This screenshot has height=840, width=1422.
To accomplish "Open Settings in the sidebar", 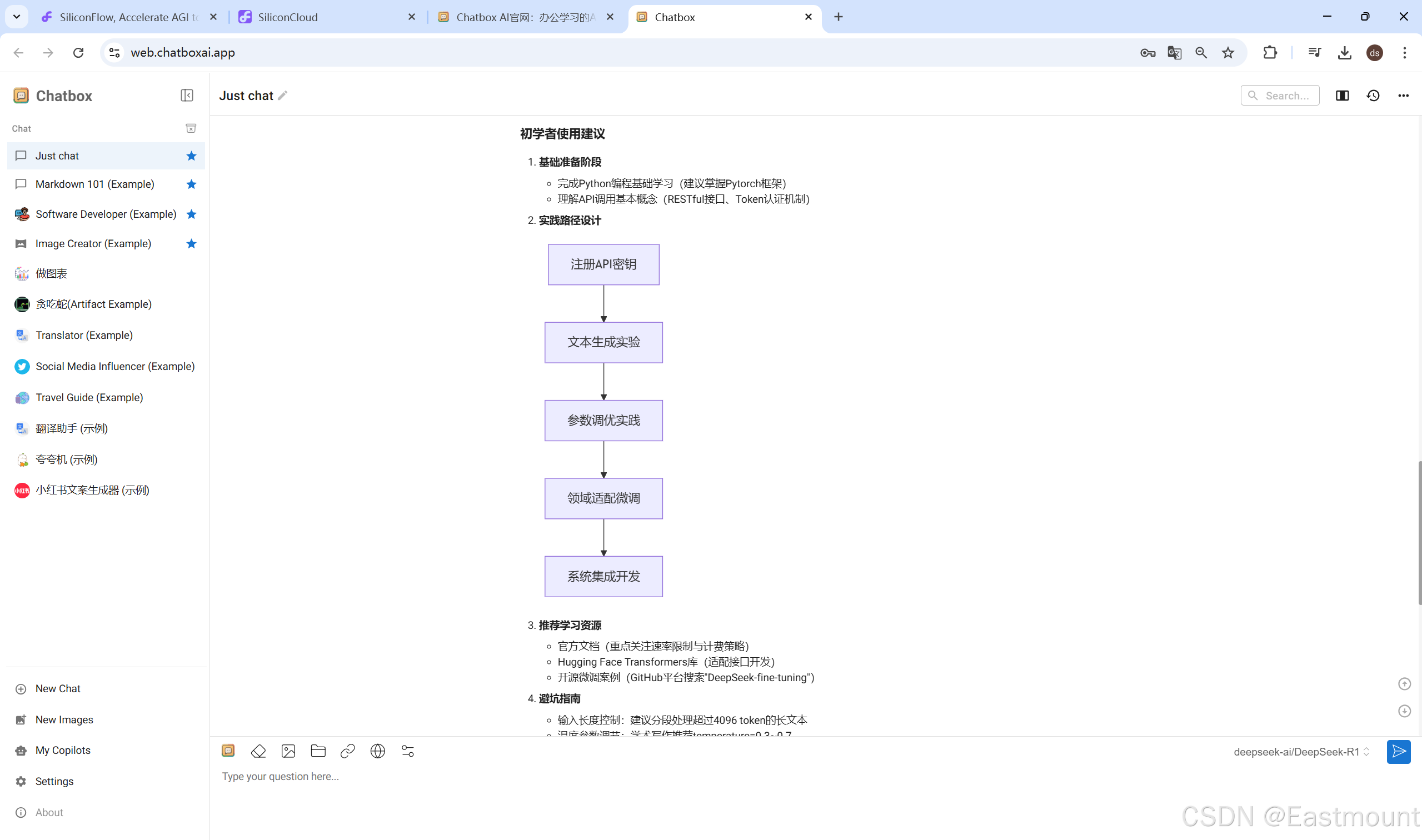I will (54, 781).
